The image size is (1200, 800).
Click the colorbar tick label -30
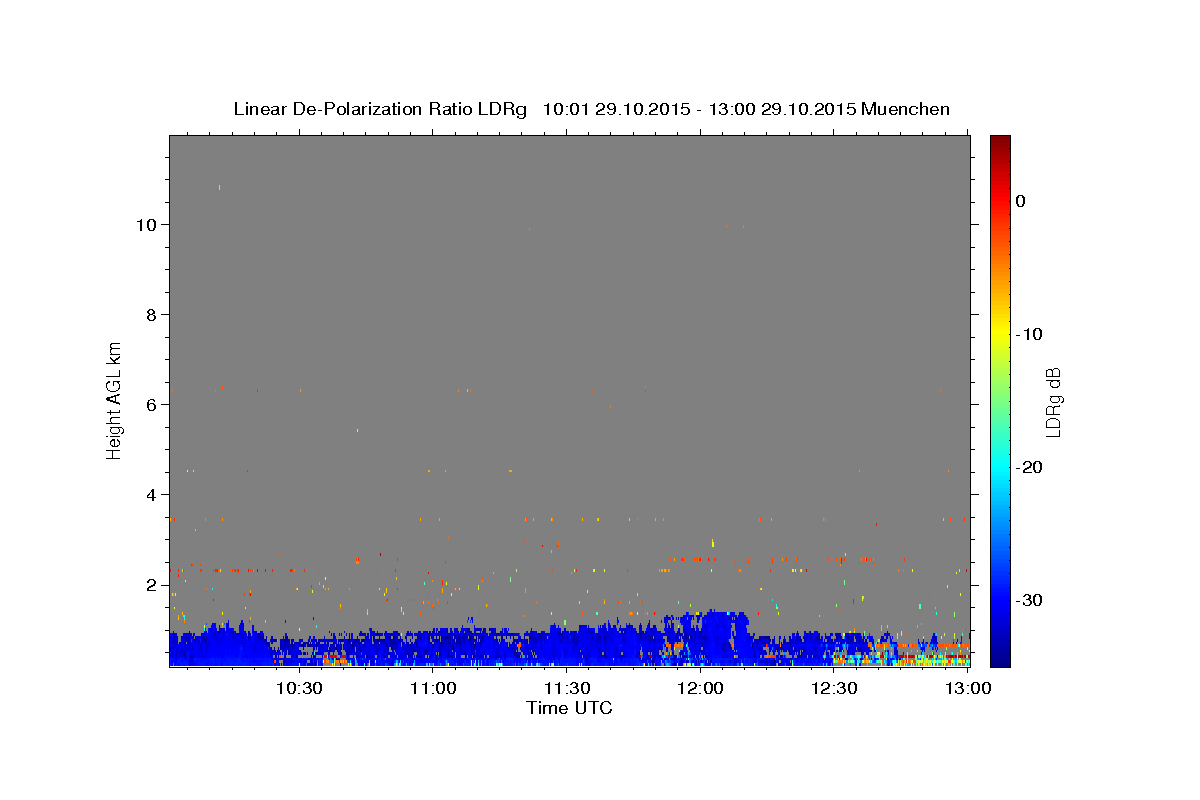[1028, 600]
